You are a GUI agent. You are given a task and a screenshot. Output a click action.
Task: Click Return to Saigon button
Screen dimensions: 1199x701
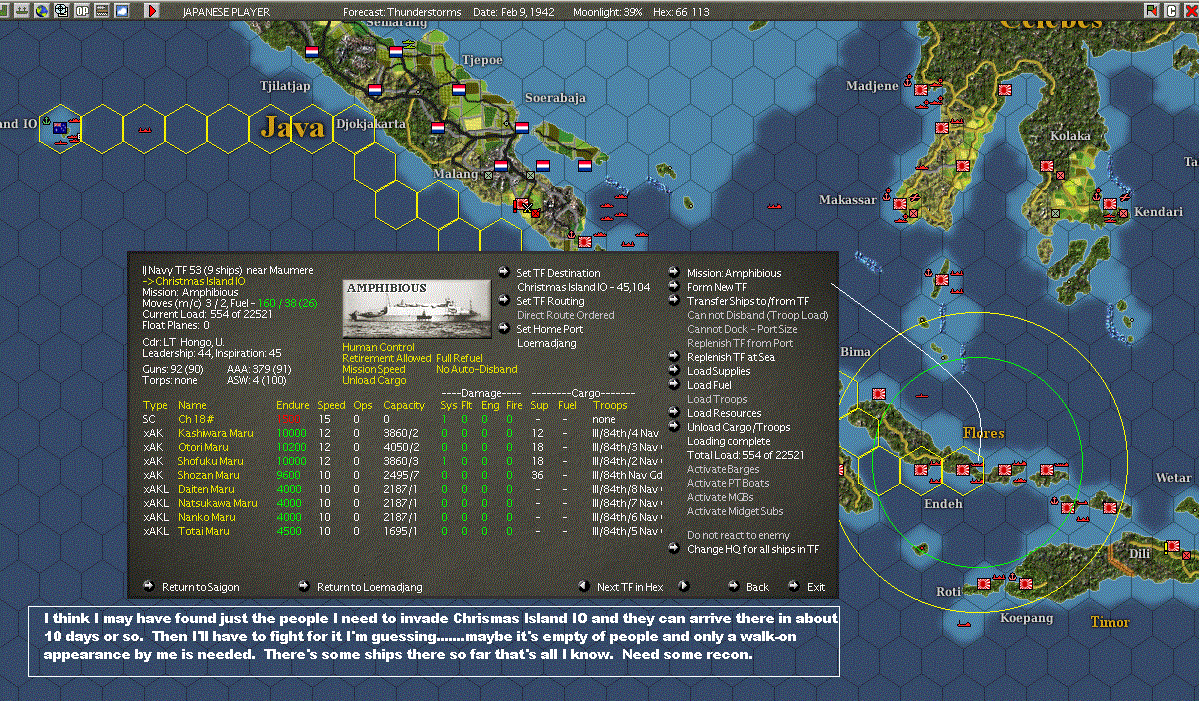pyautogui.click(x=200, y=587)
